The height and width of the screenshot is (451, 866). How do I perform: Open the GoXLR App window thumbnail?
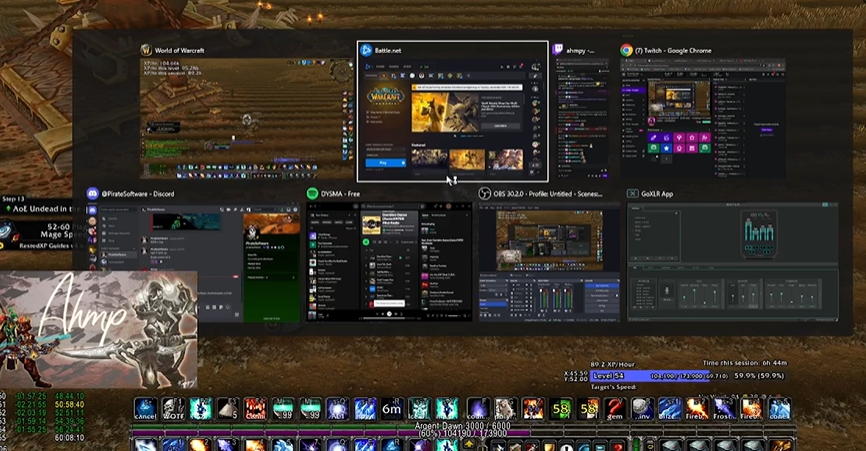(732, 262)
